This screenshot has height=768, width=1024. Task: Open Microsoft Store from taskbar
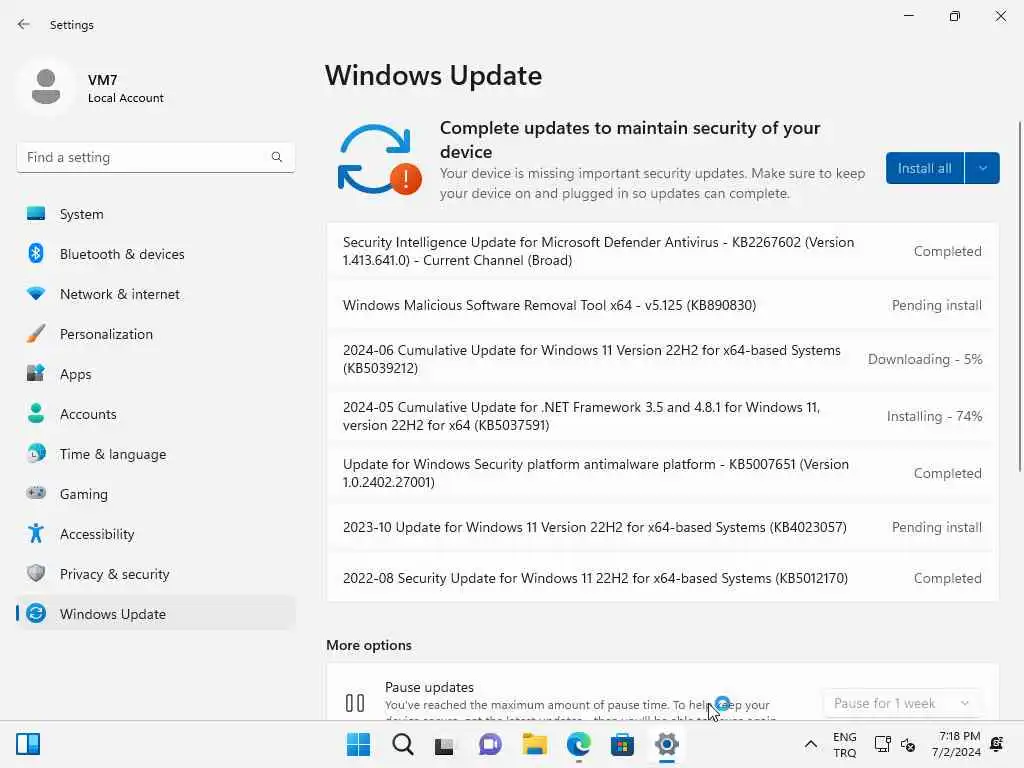[622, 744]
